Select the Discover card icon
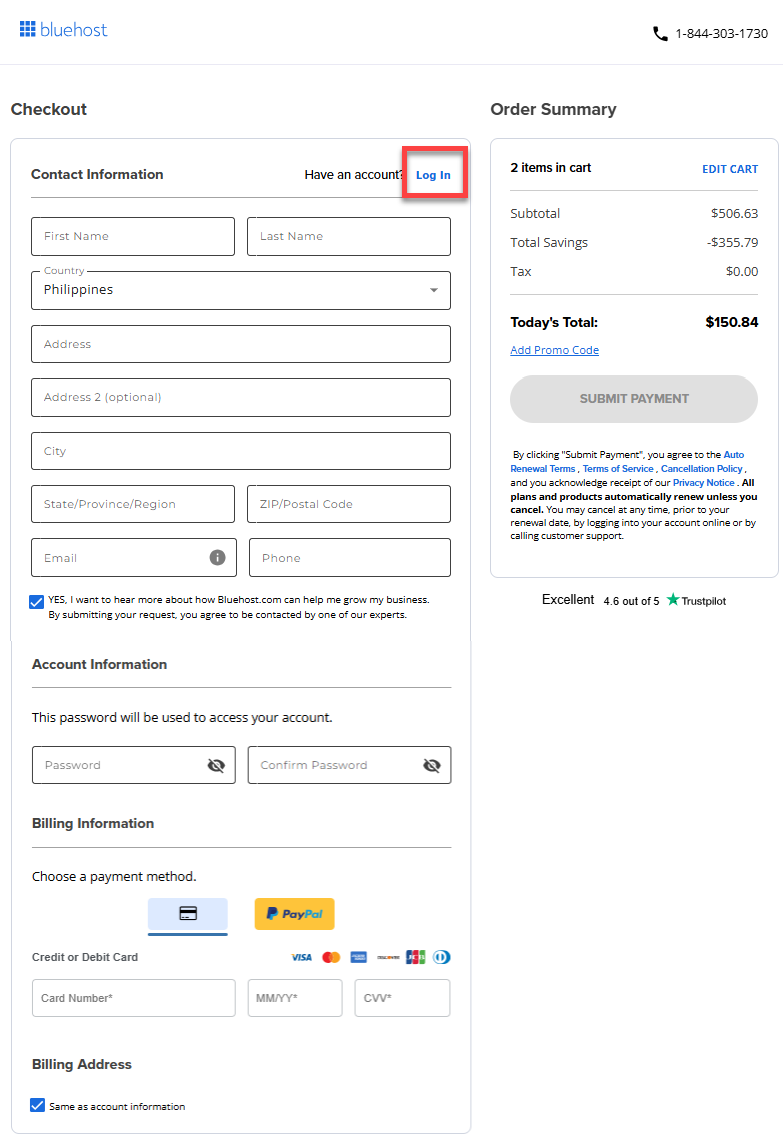This screenshot has height=1145, width=783. [389, 957]
